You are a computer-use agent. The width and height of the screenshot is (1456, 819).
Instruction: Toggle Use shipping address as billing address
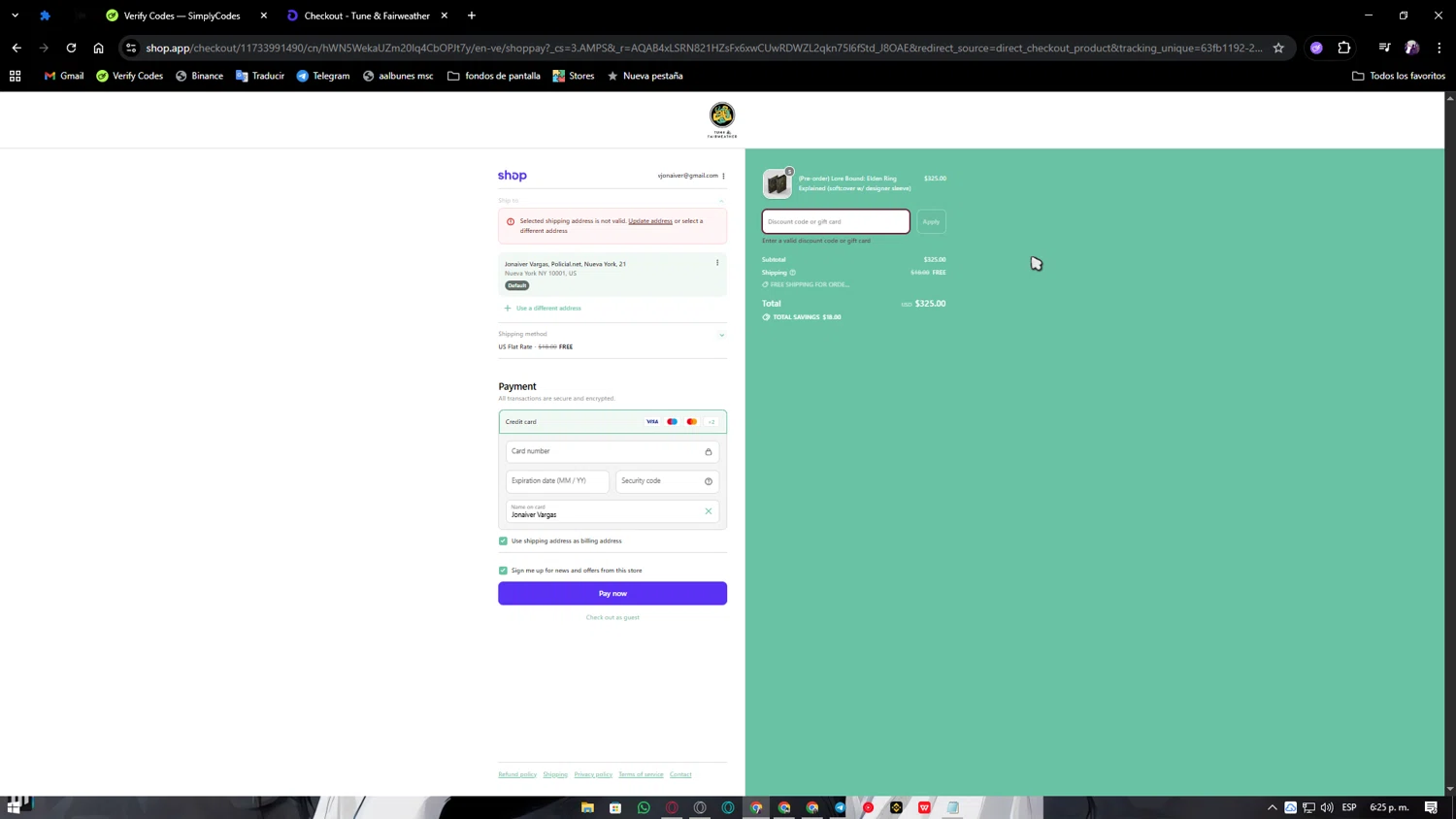pyautogui.click(x=503, y=541)
